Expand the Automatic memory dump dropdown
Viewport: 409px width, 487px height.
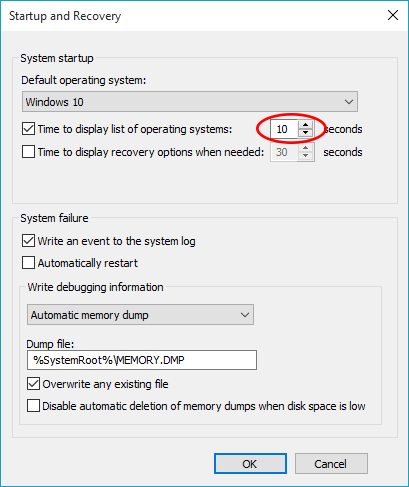[x=140, y=315]
